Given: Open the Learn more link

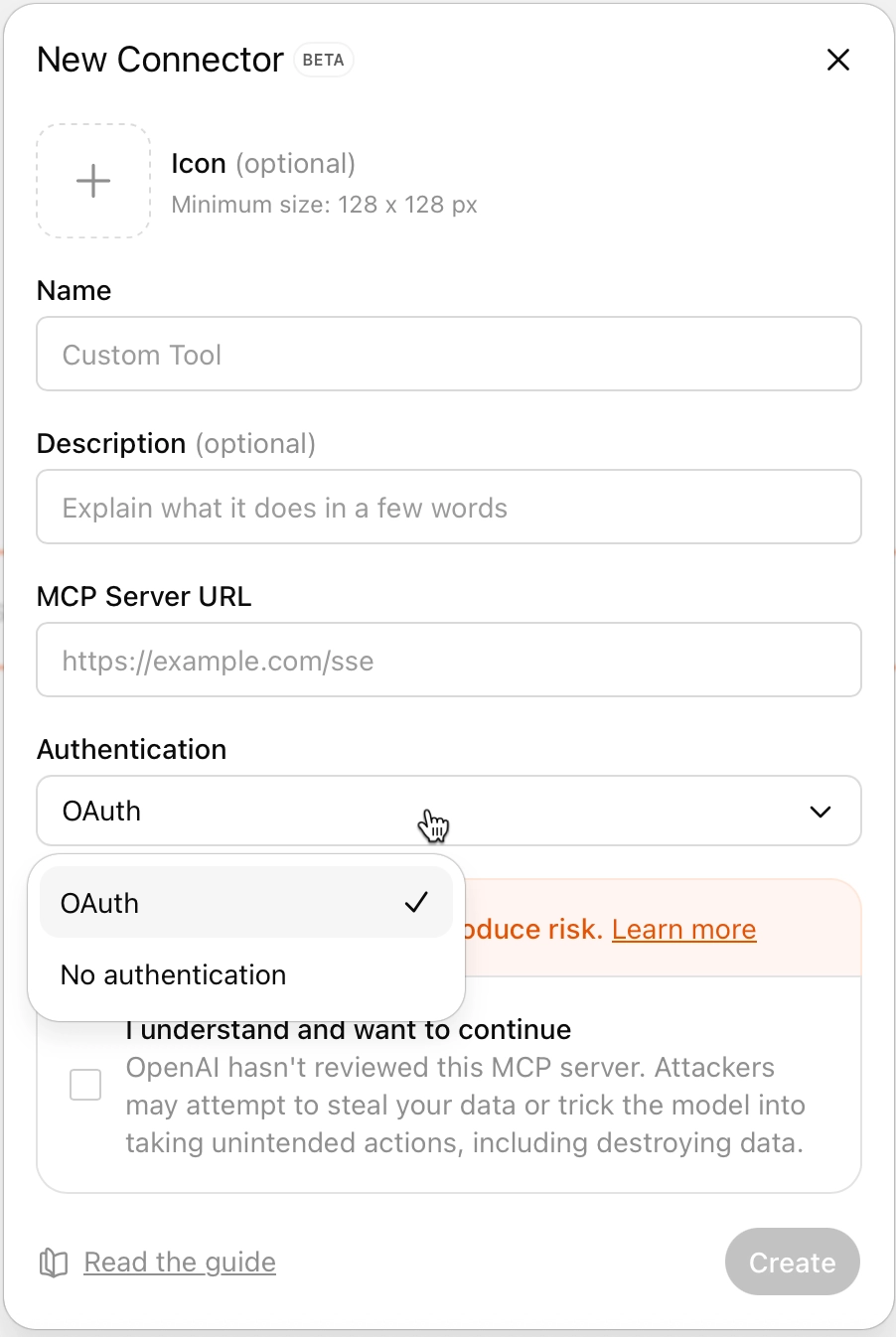Looking at the screenshot, I should pyautogui.click(x=683, y=930).
